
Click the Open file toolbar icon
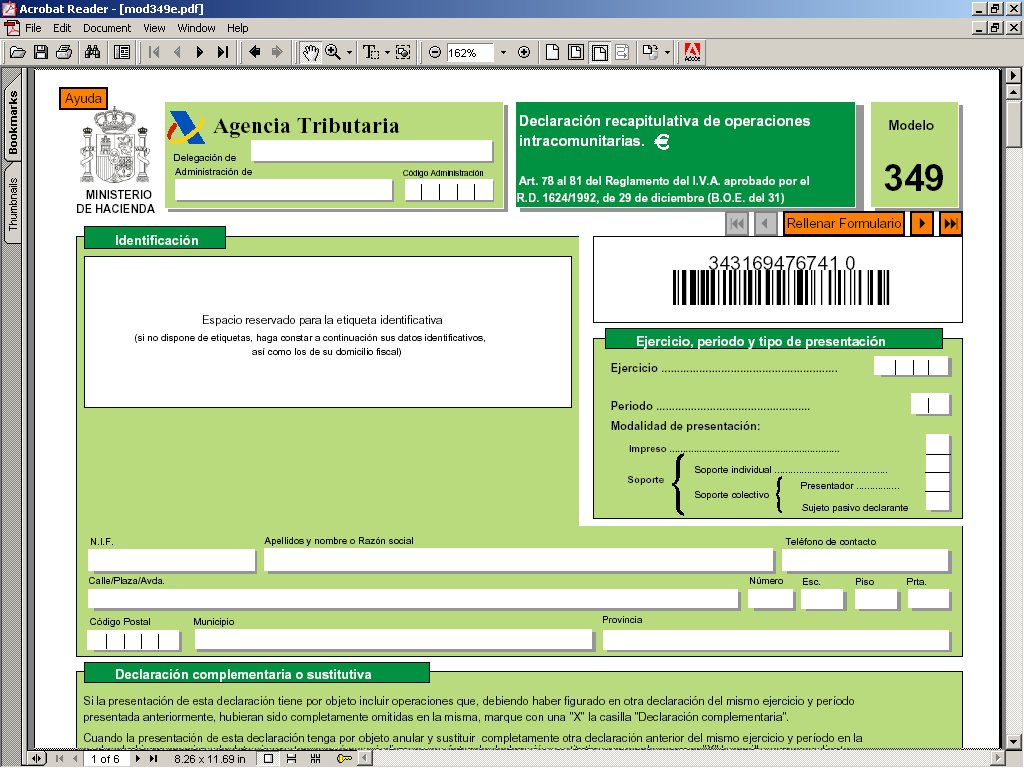click(17, 52)
